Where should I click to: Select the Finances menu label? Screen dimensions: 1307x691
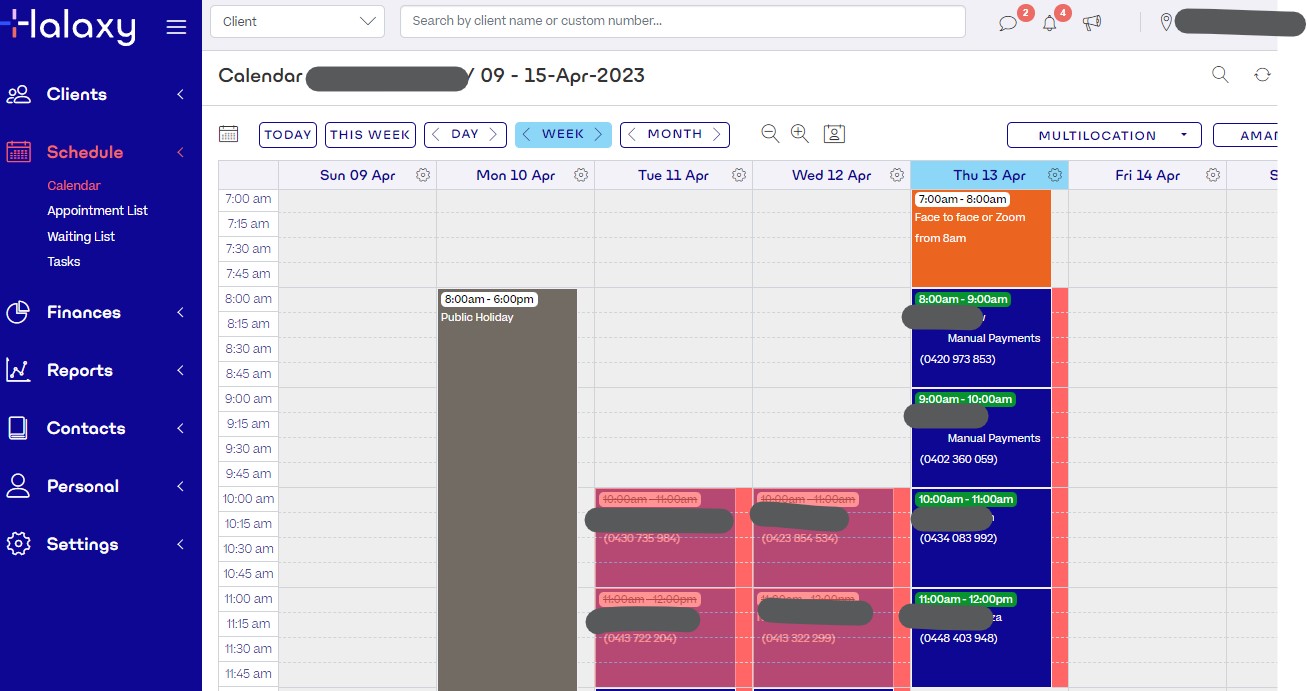click(83, 312)
